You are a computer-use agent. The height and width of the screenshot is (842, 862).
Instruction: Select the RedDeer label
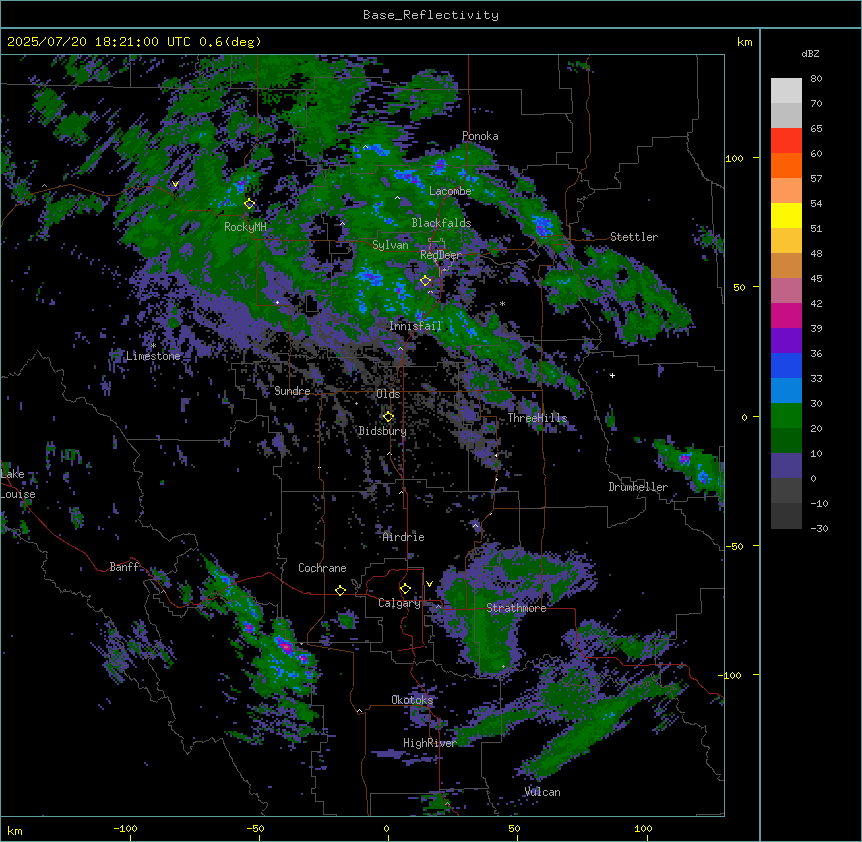[441, 255]
